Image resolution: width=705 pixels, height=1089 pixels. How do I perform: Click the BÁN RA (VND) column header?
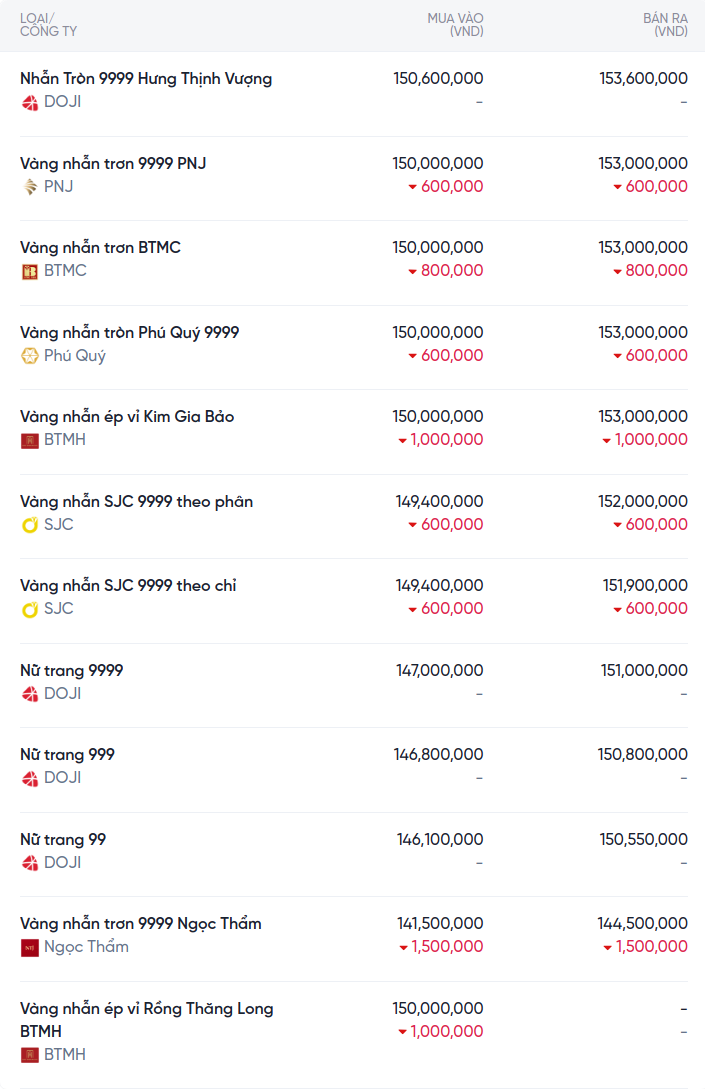[x=665, y=25]
